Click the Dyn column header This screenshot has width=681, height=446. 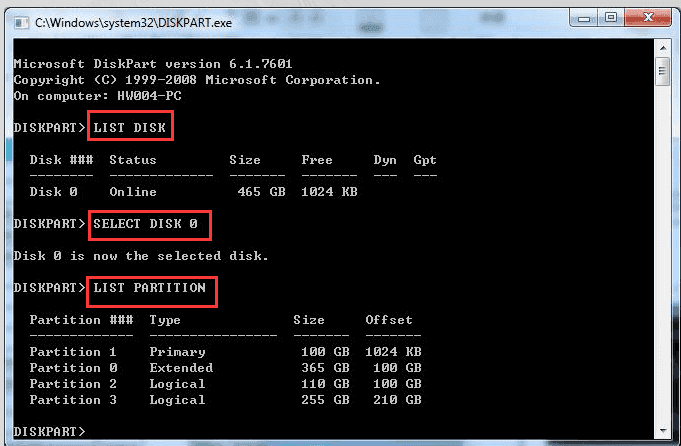coord(385,160)
